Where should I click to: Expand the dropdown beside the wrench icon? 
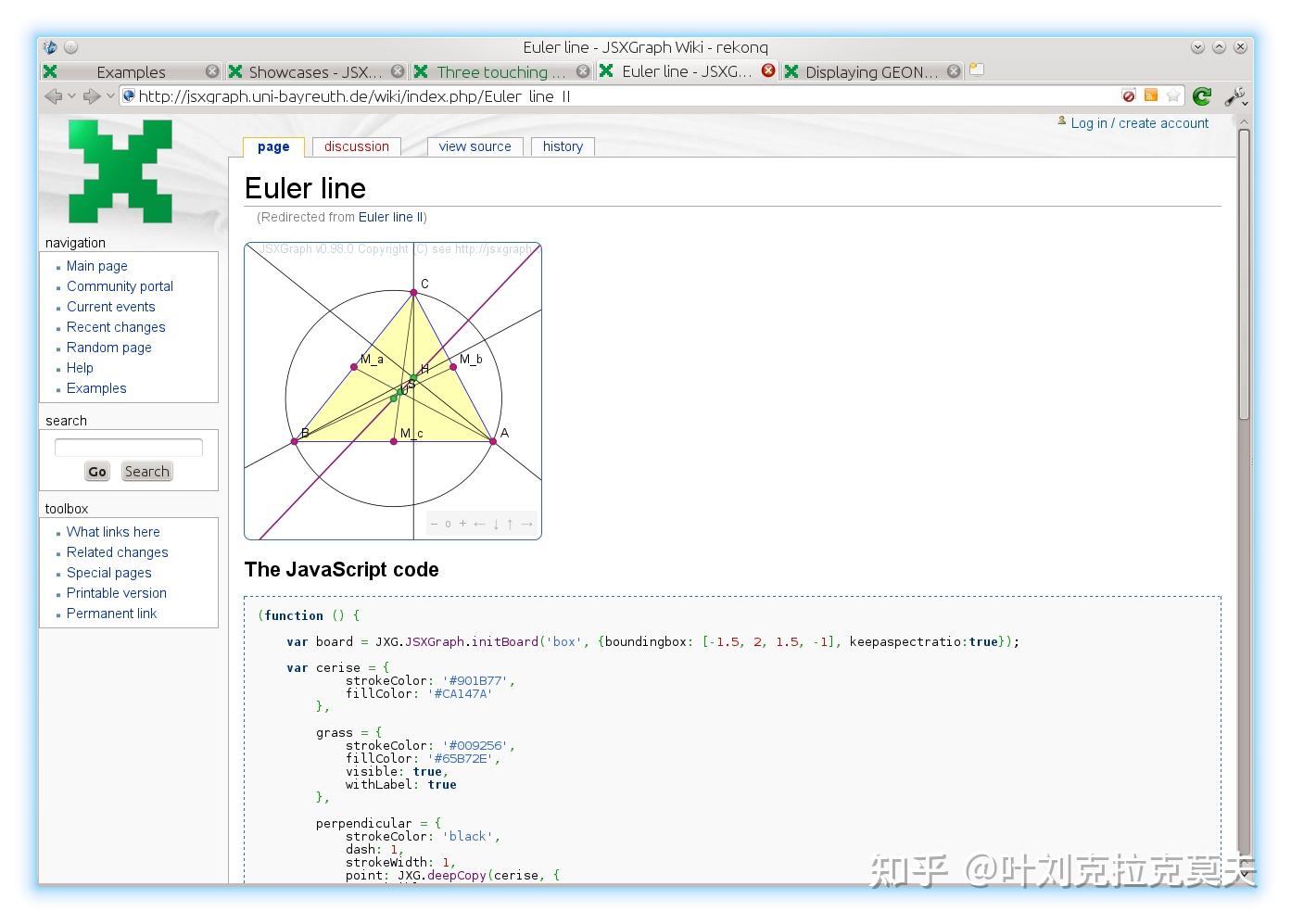coord(1247,102)
